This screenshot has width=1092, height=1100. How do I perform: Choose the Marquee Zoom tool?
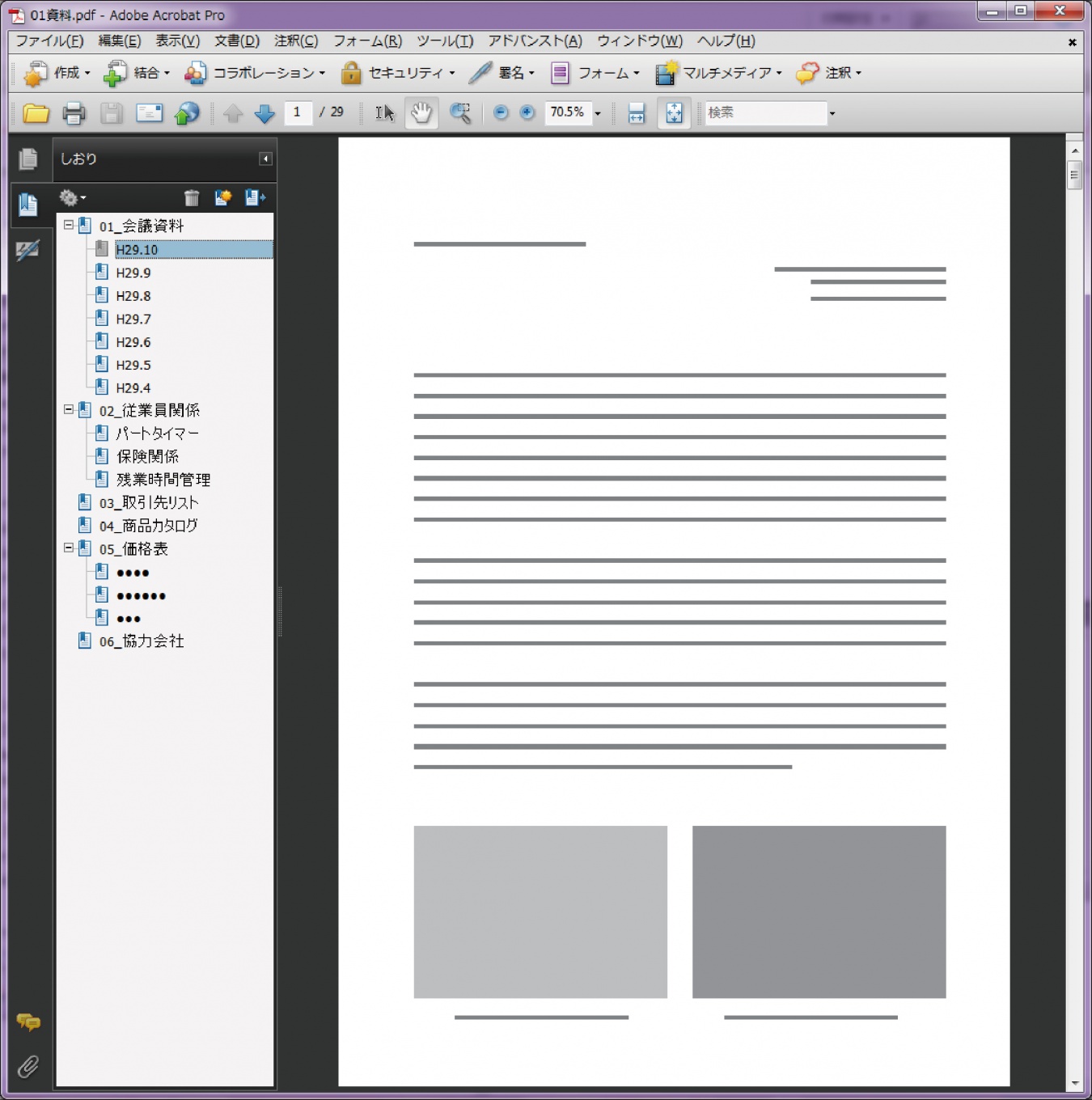[x=460, y=113]
